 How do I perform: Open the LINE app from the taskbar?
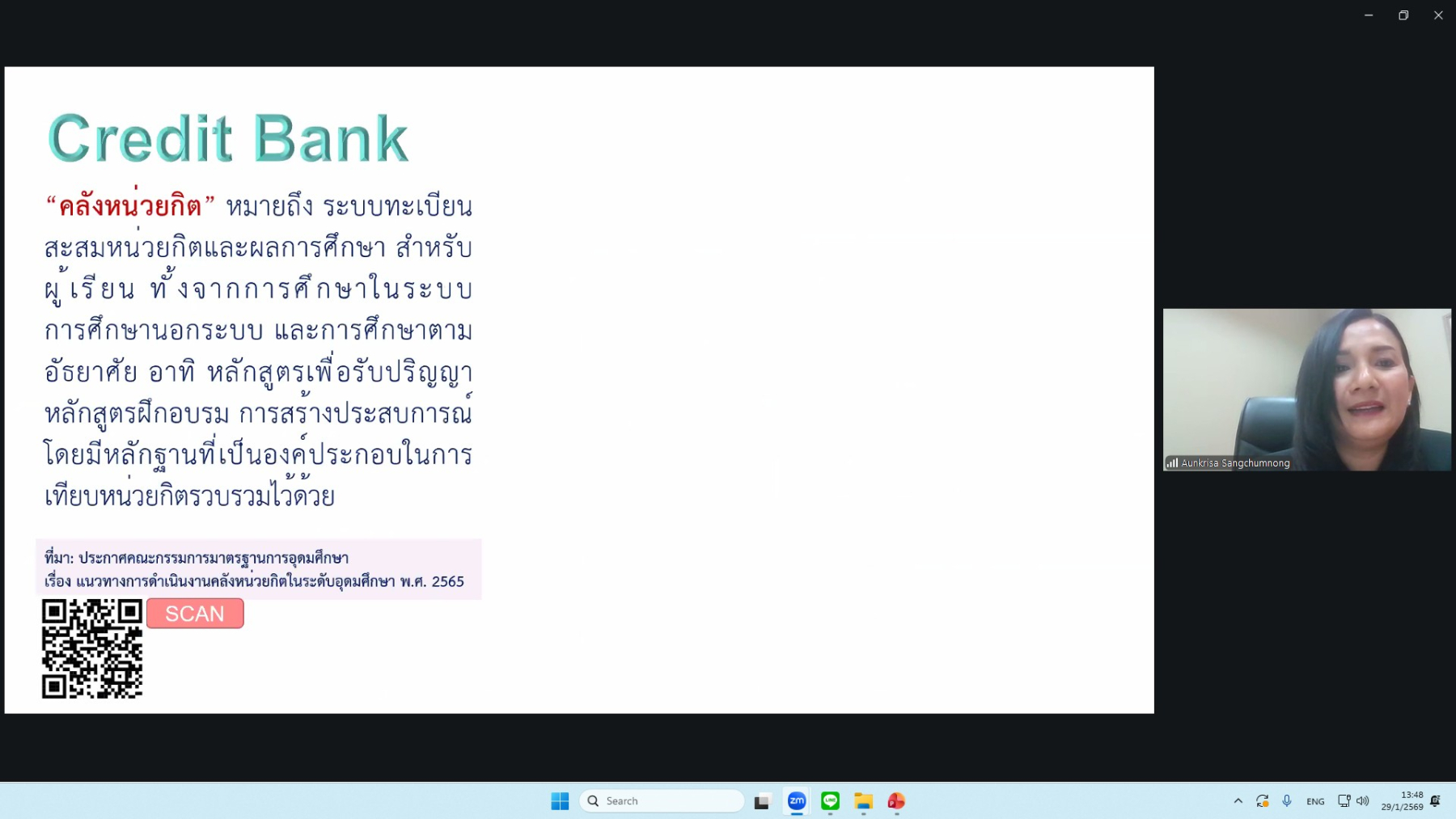click(x=830, y=800)
